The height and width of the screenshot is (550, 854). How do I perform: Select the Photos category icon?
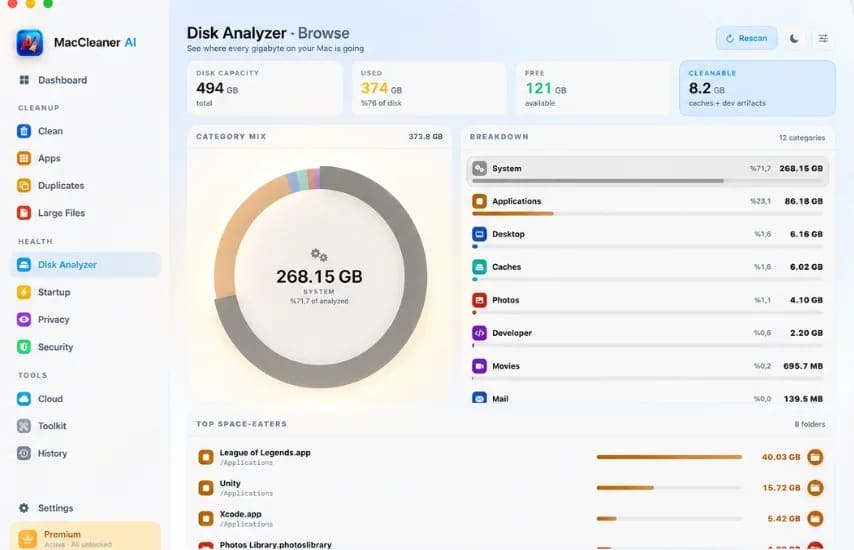[479, 300]
